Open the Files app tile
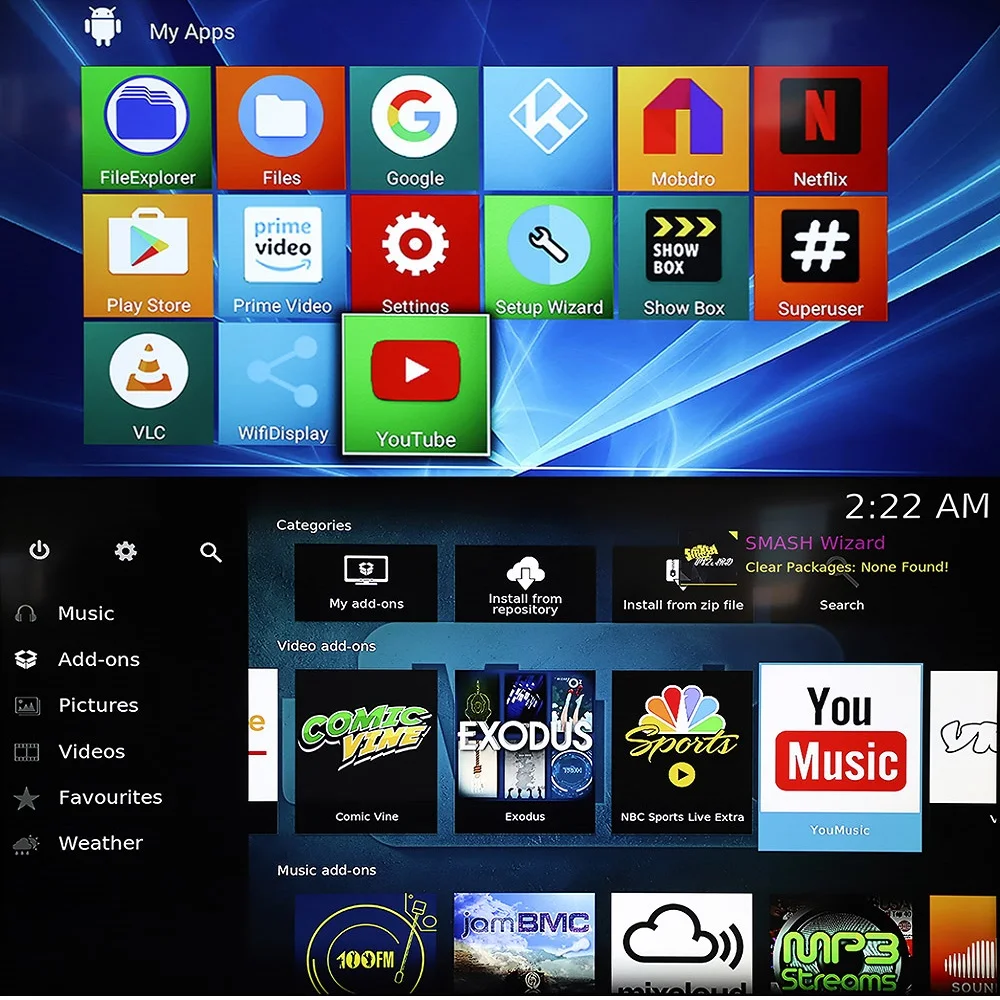 [281, 128]
